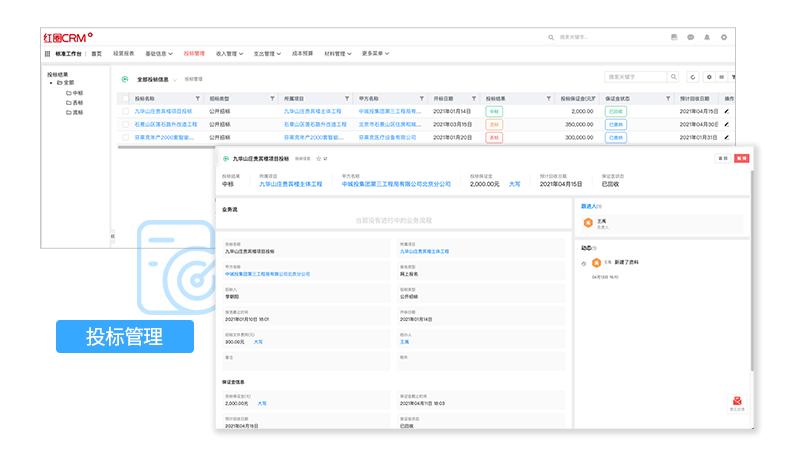Switch to the 投标管理 menu tab
The height and width of the screenshot is (459, 792).
(x=194, y=54)
